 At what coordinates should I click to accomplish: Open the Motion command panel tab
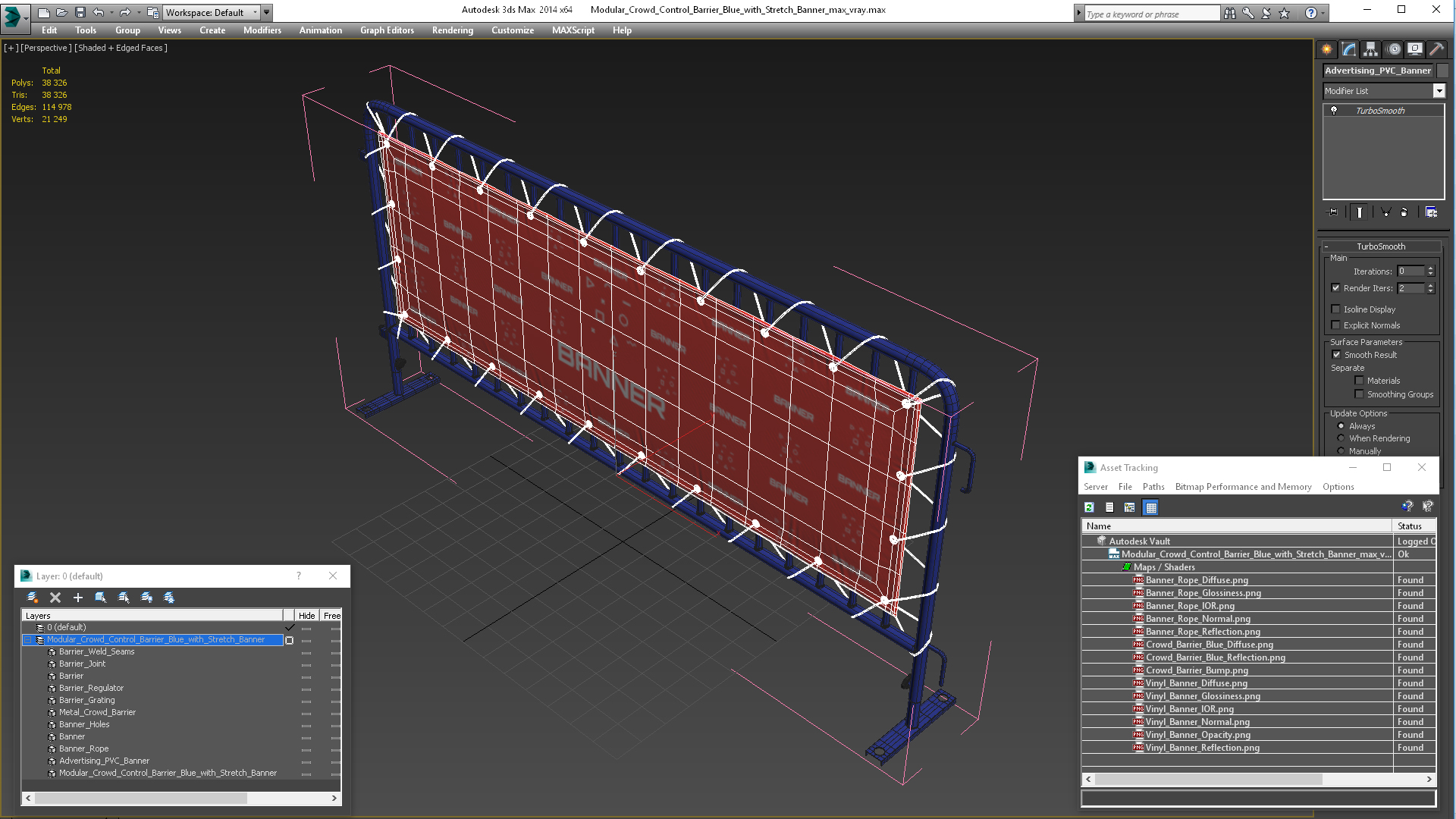coord(1394,49)
